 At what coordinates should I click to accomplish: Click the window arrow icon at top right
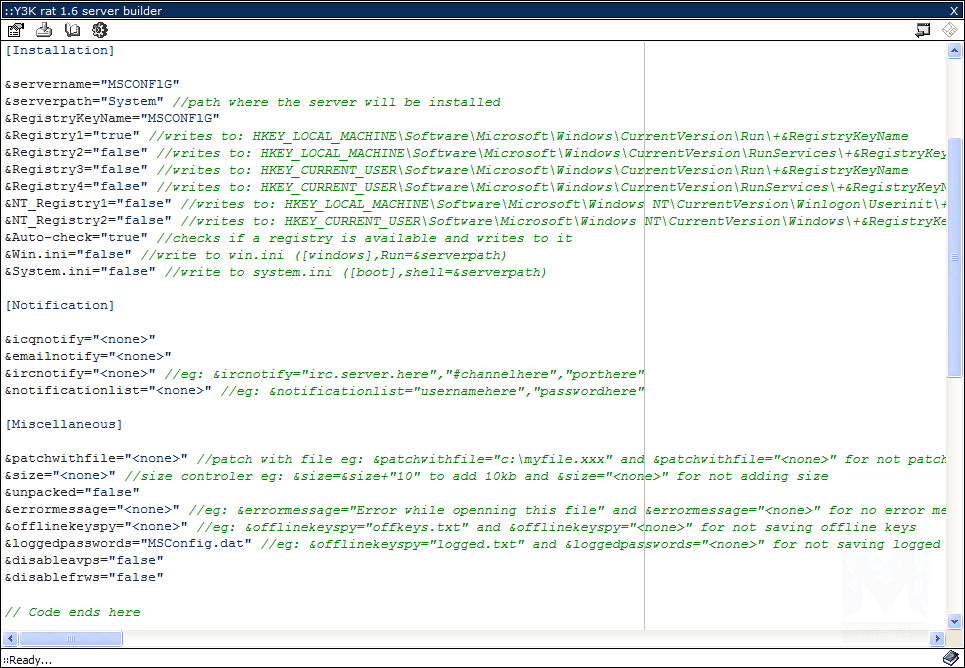coord(922,30)
